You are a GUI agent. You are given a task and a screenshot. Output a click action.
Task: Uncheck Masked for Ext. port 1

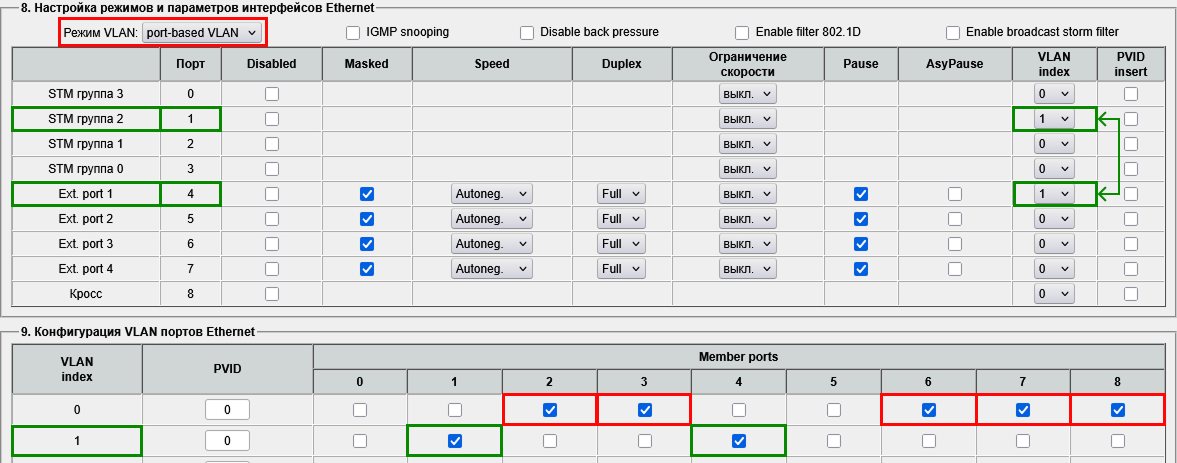[366, 193]
